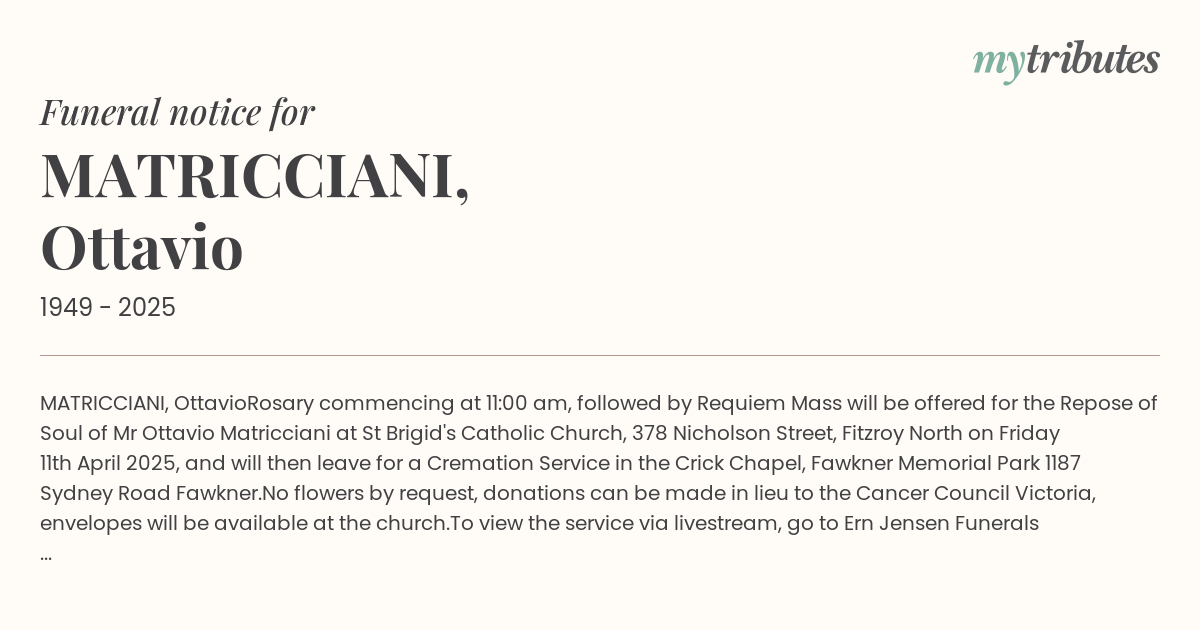Select the MATRICCIANI surname heading
Viewport: 1200px width, 630px height.
[254, 176]
